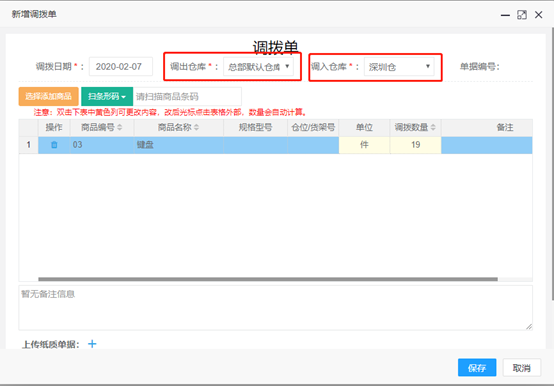The width and height of the screenshot is (554, 386).
Task: Select the 调拨数量 cell showing 19
Action: coord(416,145)
